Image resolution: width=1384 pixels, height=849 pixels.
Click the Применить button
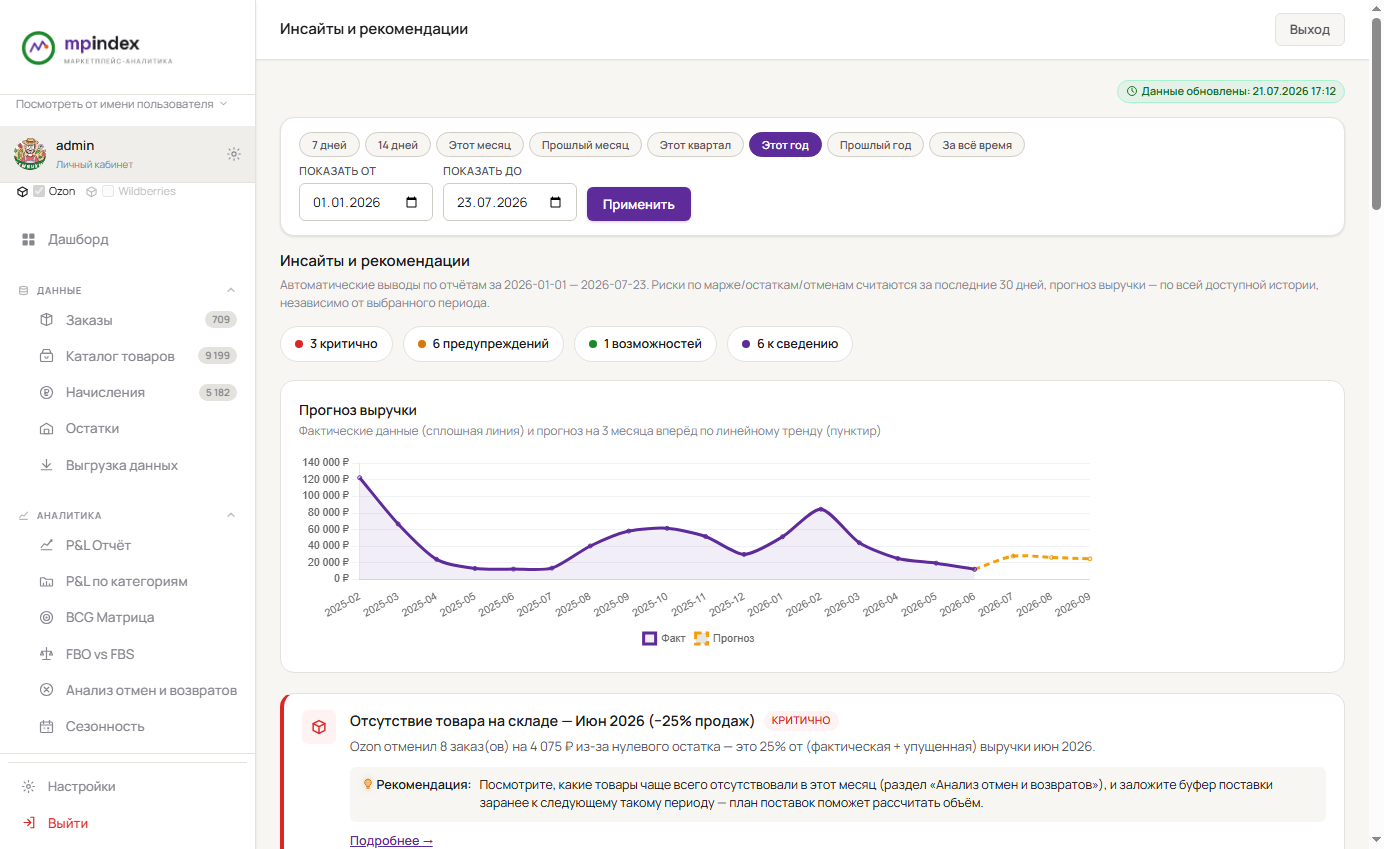639,203
